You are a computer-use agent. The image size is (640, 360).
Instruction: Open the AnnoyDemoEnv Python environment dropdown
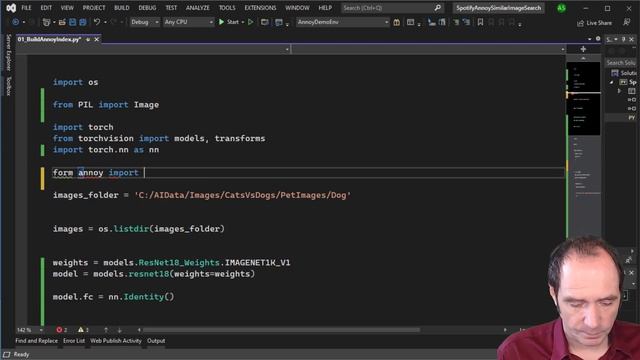[342, 22]
